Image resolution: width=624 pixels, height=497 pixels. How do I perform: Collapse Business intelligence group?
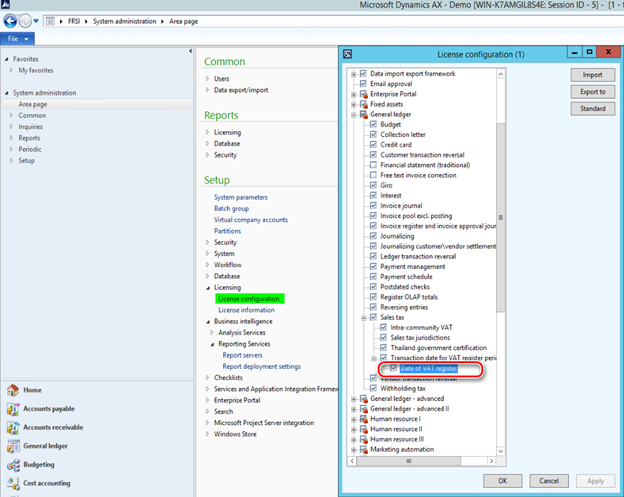(208, 322)
